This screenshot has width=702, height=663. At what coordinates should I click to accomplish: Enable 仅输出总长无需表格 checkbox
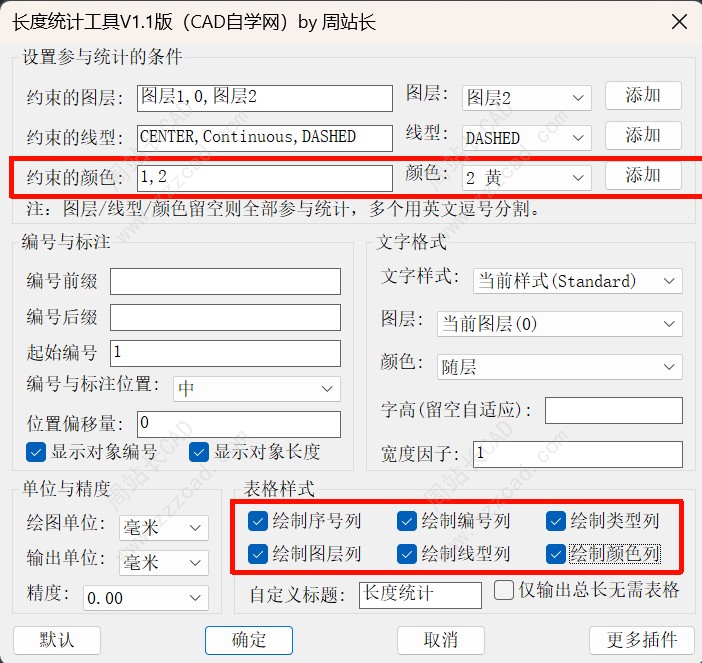(504, 589)
